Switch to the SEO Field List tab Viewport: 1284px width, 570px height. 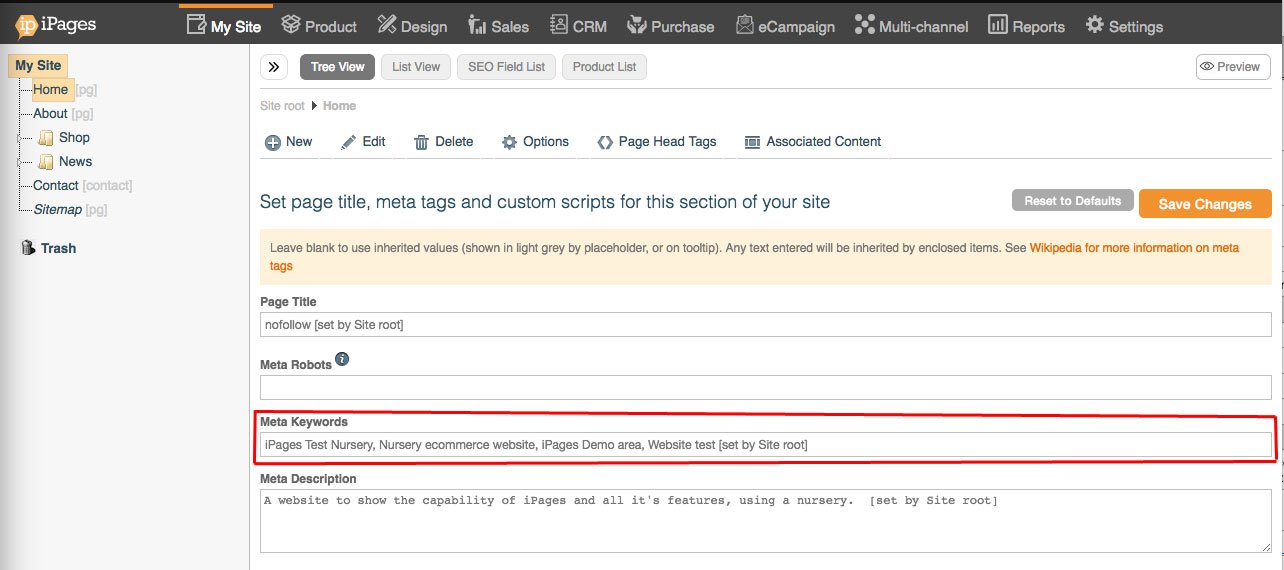[506, 67]
